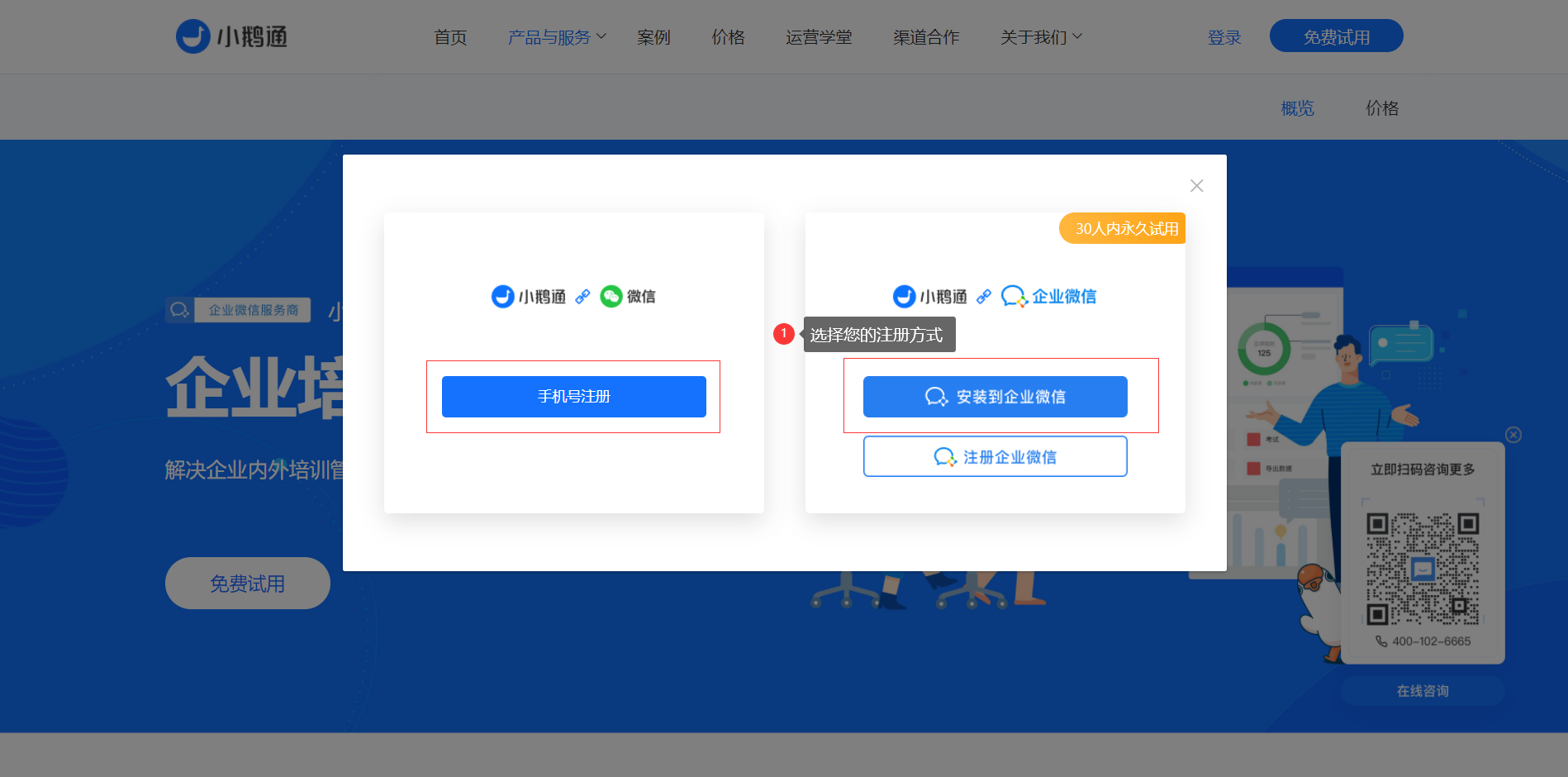Open the 价格 item in the top navigation

coord(728,37)
